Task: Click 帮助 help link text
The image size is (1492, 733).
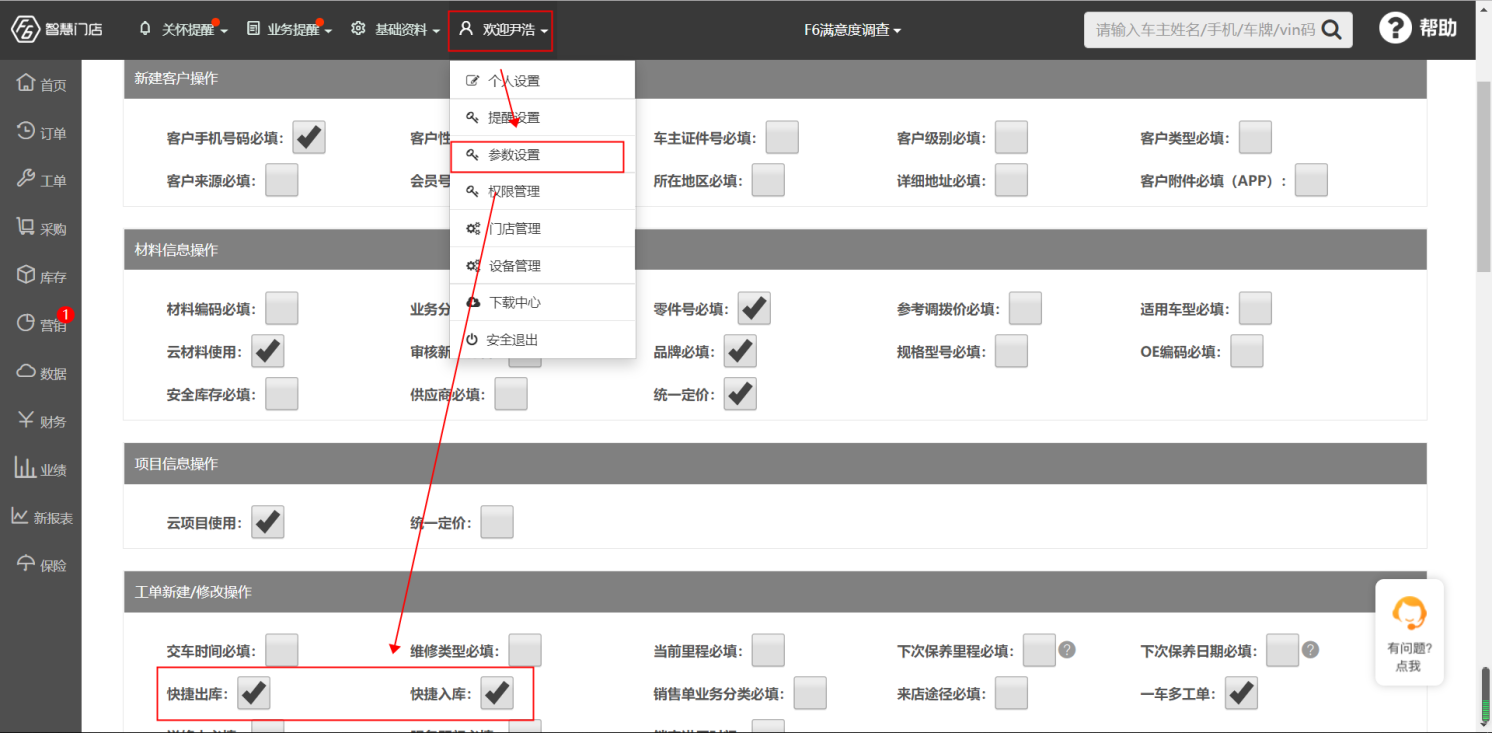Action: [x=1438, y=28]
